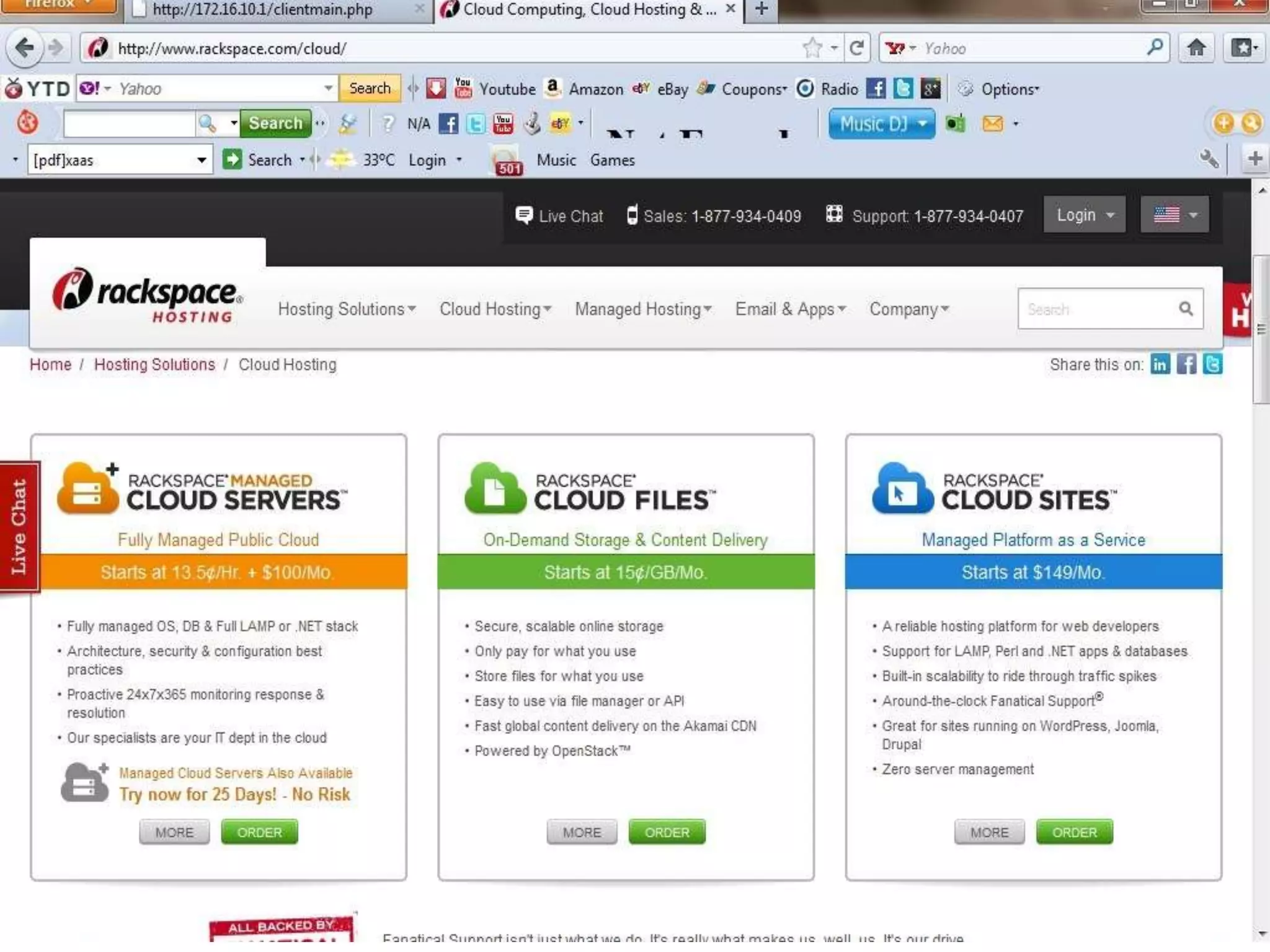The height and width of the screenshot is (952, 1270).
Task: Share on LinkedIn icon
Action: point(1160,364)
